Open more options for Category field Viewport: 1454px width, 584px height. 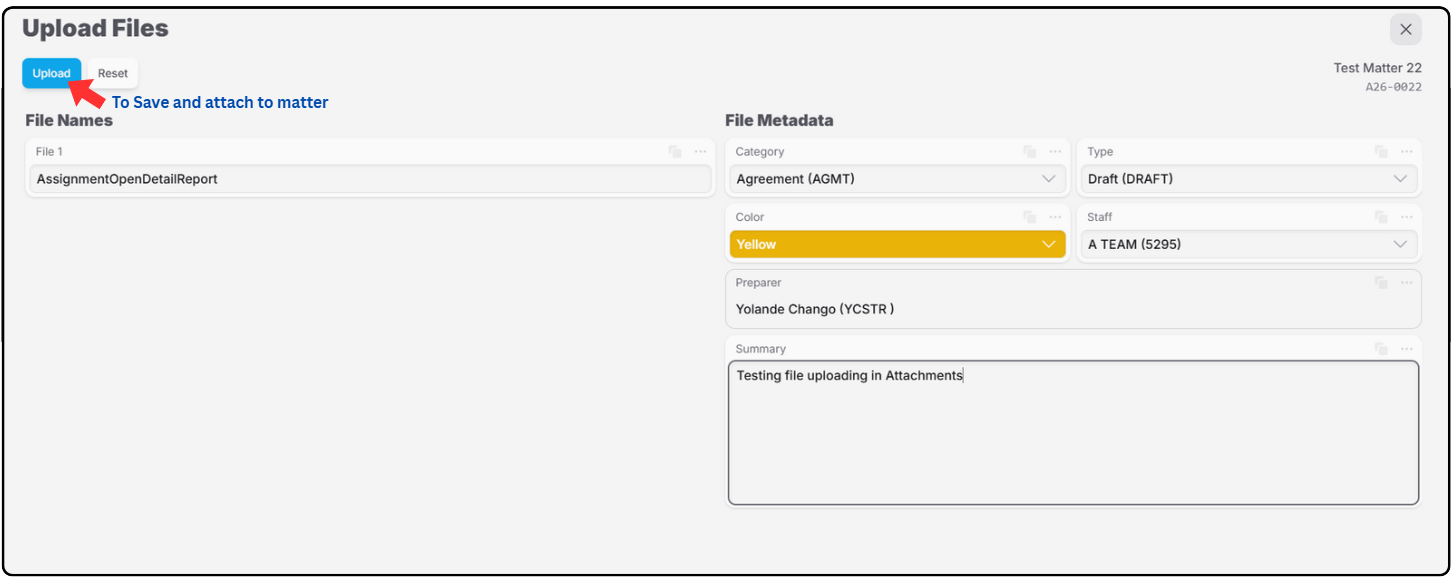pos(1055,152)
